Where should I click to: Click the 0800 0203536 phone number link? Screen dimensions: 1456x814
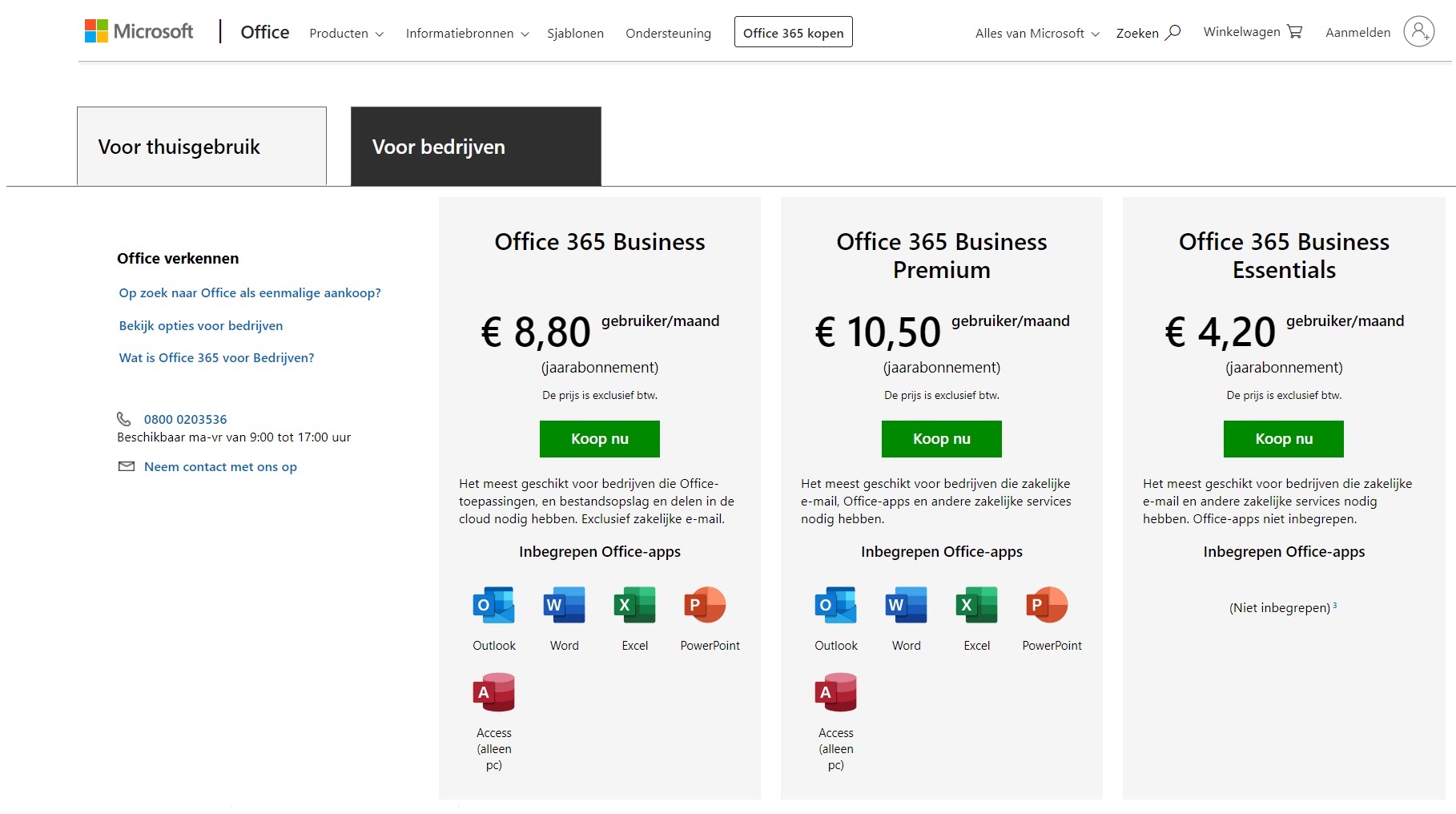pyautogui.click(x=185, y=419)
